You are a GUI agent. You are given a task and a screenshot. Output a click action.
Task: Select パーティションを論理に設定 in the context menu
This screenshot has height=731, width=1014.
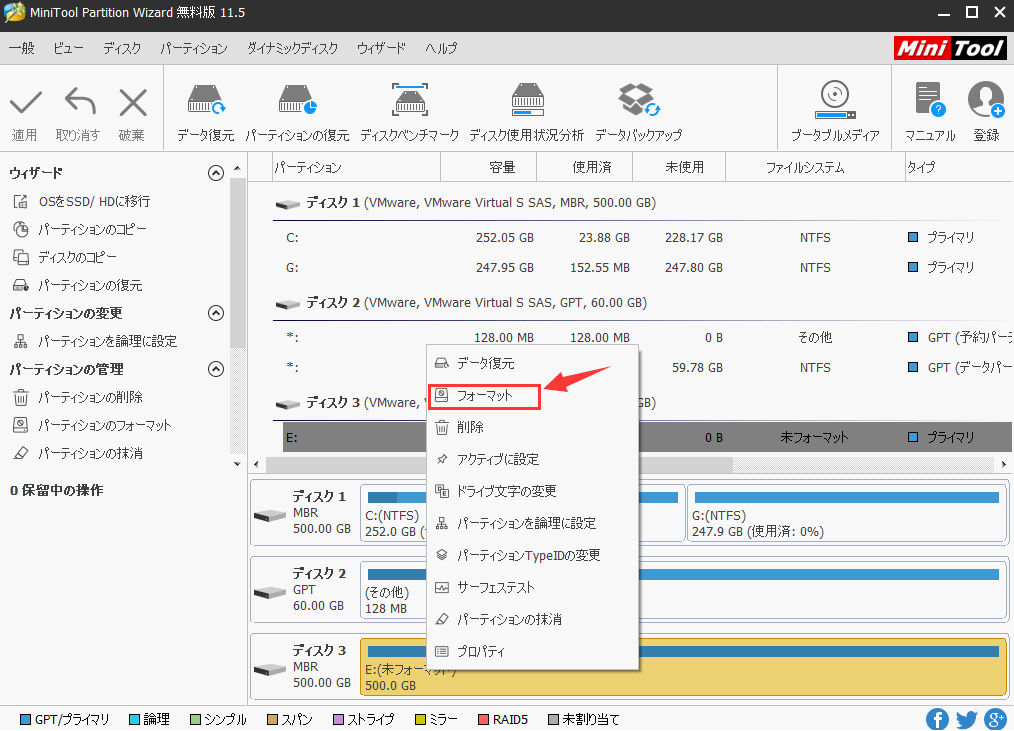[x=533, y=523]
